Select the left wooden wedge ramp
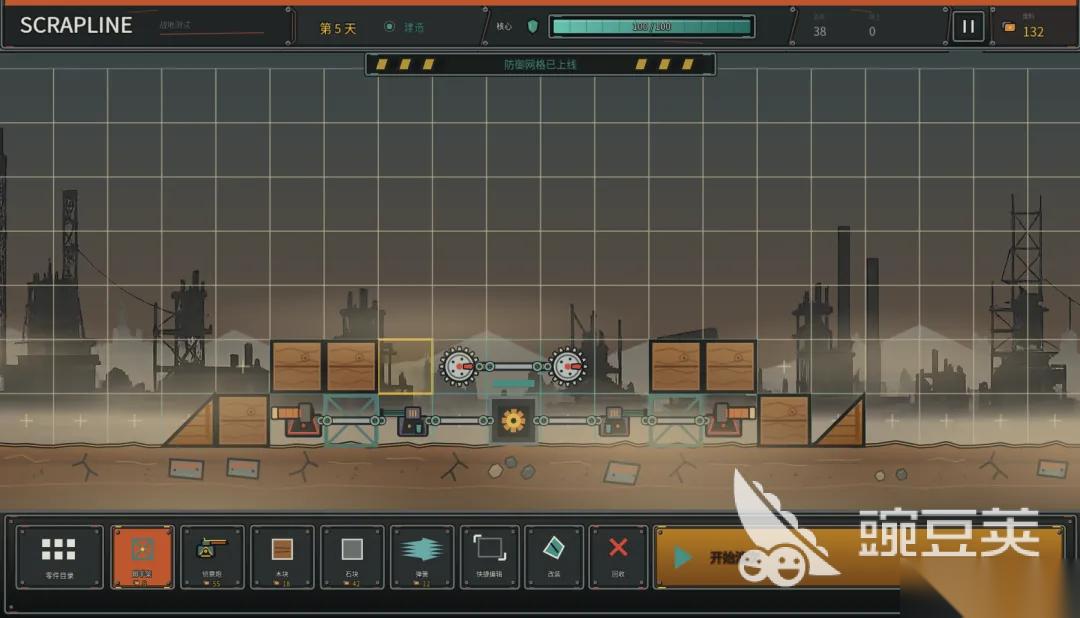This screenshot has height=618, width=1080. coord(190,421)
